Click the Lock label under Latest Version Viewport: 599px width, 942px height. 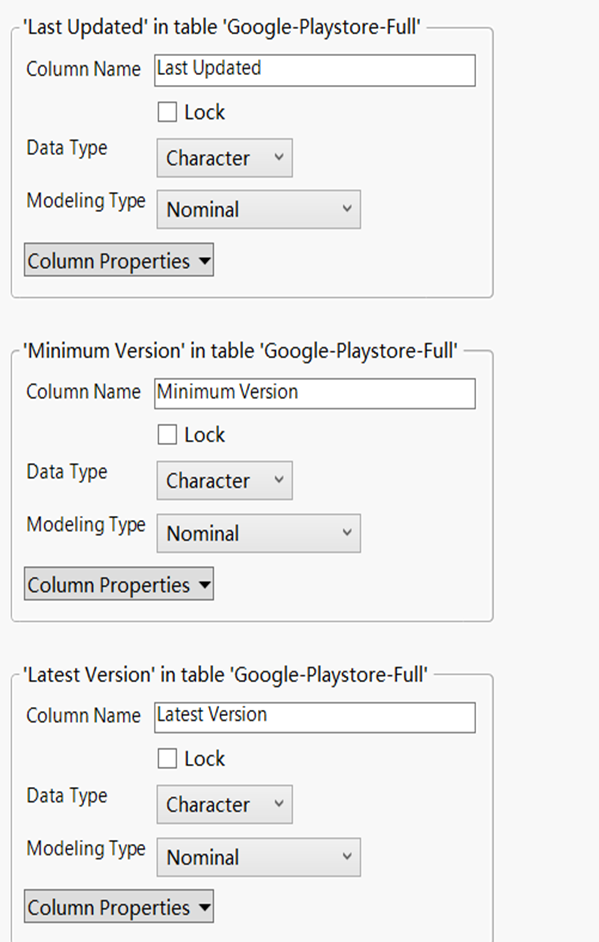click(205, 759)
